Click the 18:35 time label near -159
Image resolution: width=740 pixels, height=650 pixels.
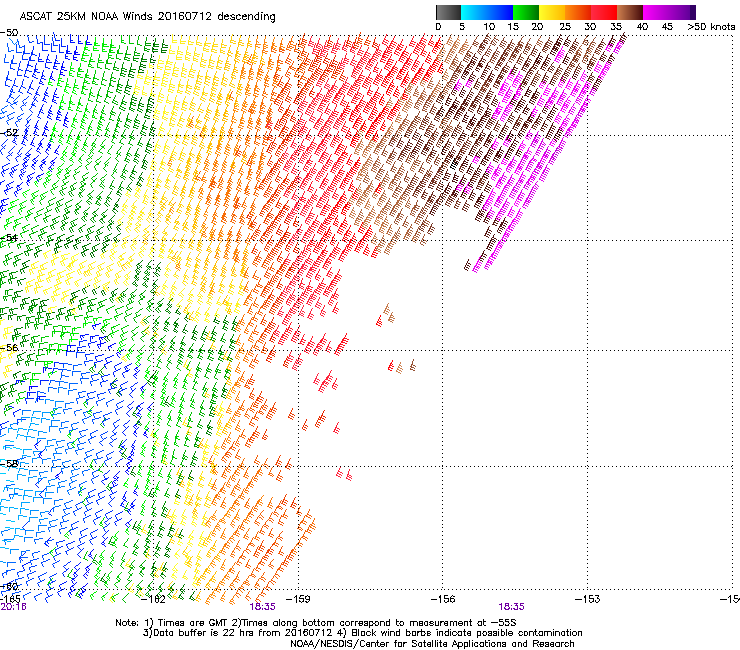262,607
